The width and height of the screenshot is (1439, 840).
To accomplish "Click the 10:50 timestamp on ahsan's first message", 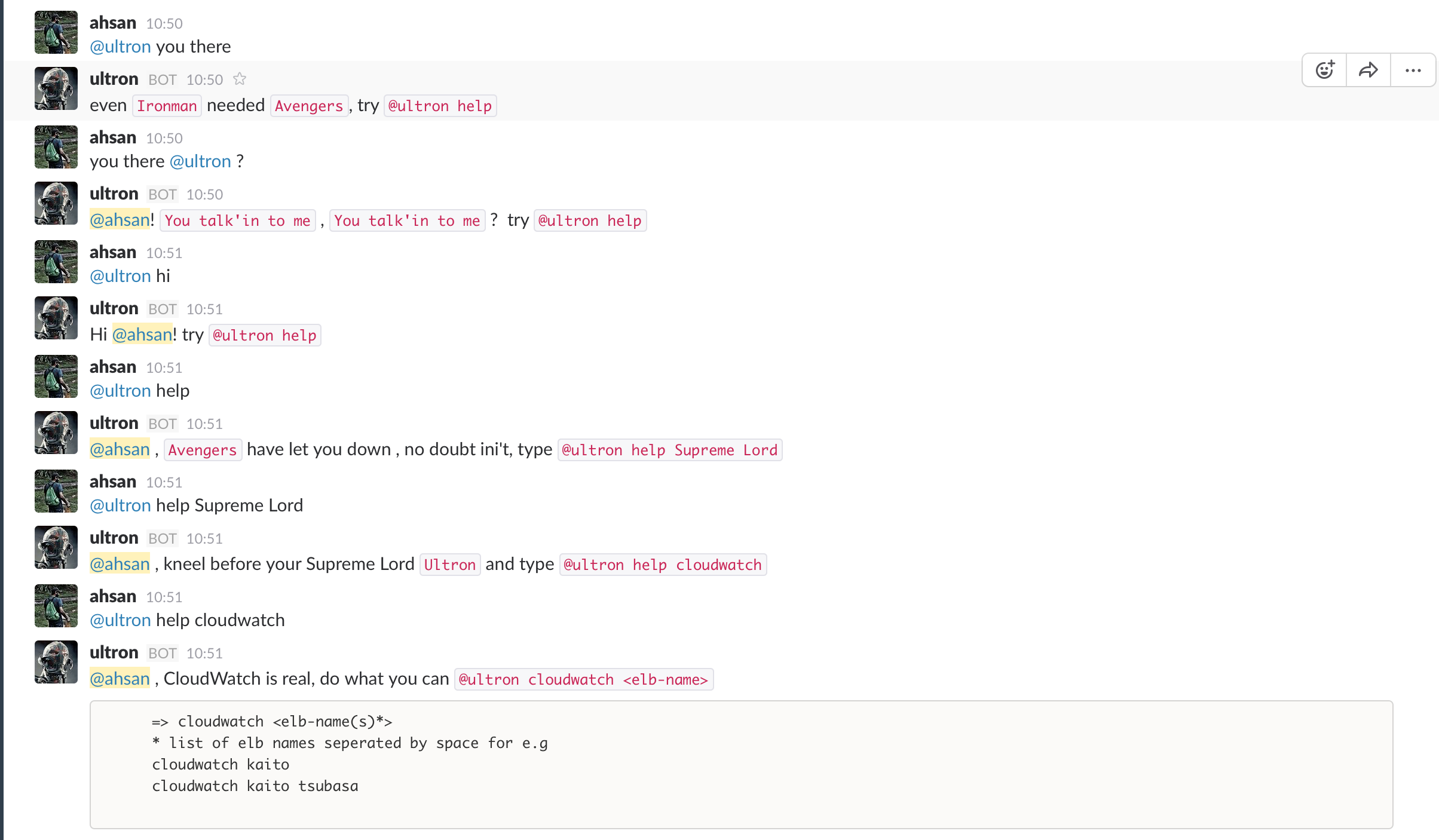I will tap(164, 23).
